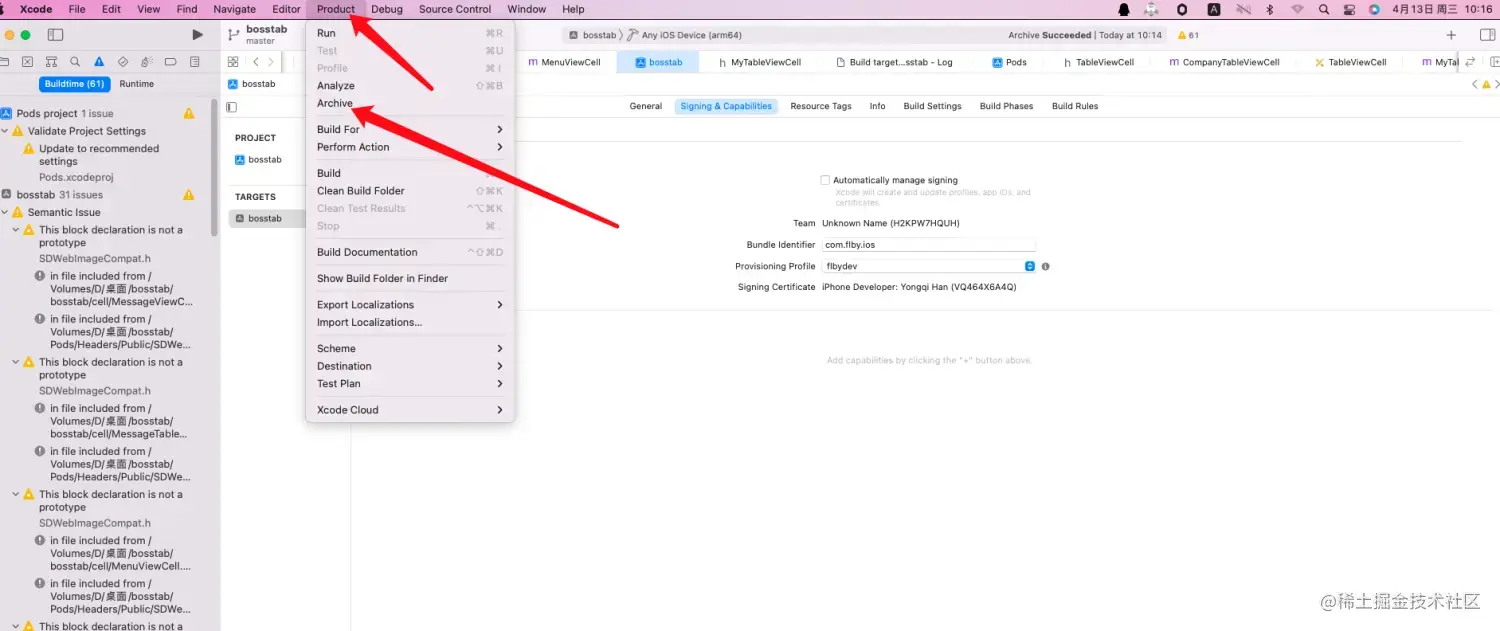Open the debug navigator spray icon
This screenshot has width=1500, height=631.
147,62
